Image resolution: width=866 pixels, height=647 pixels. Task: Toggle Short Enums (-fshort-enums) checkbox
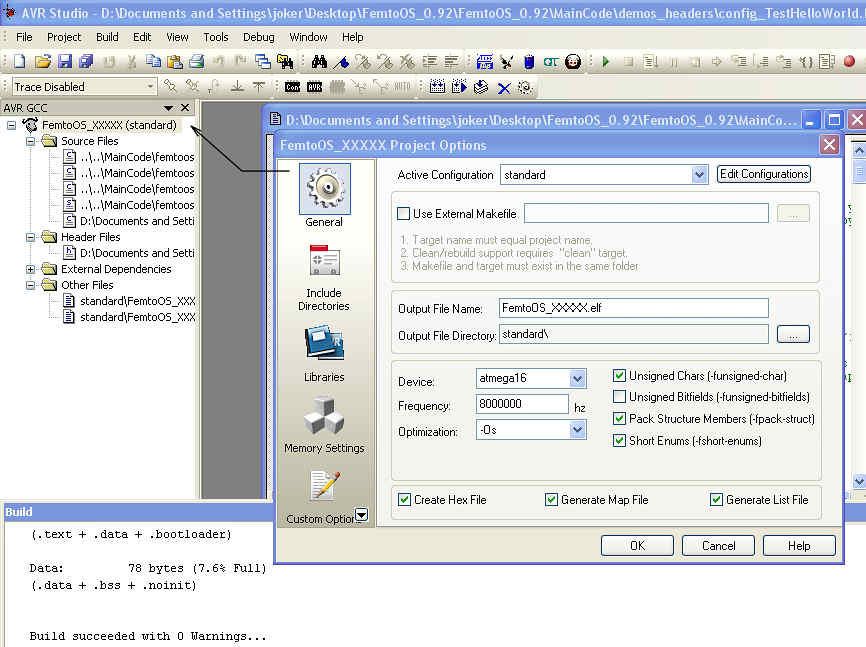pos(619,440)
